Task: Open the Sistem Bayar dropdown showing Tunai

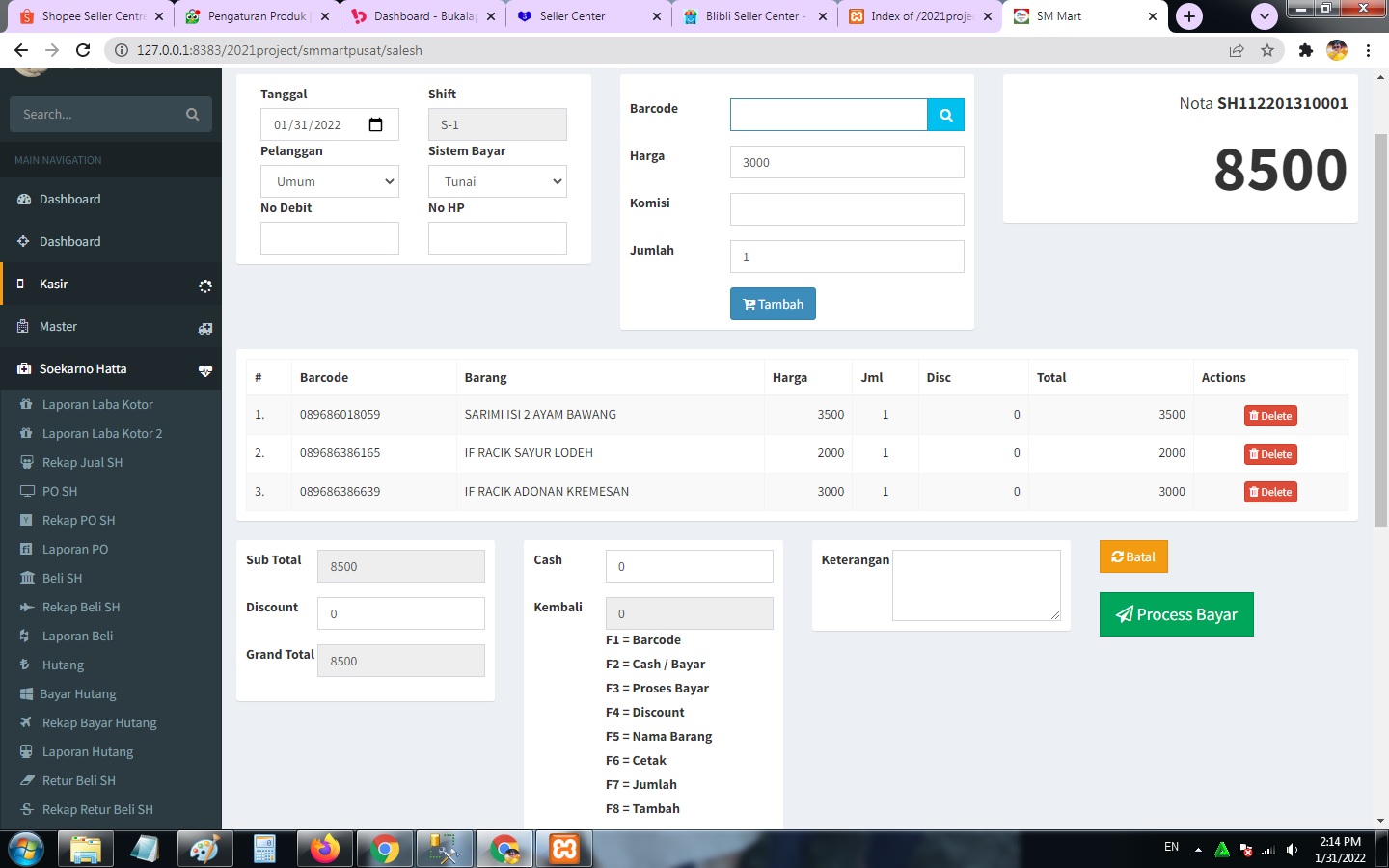Action: tap(497, 181)
